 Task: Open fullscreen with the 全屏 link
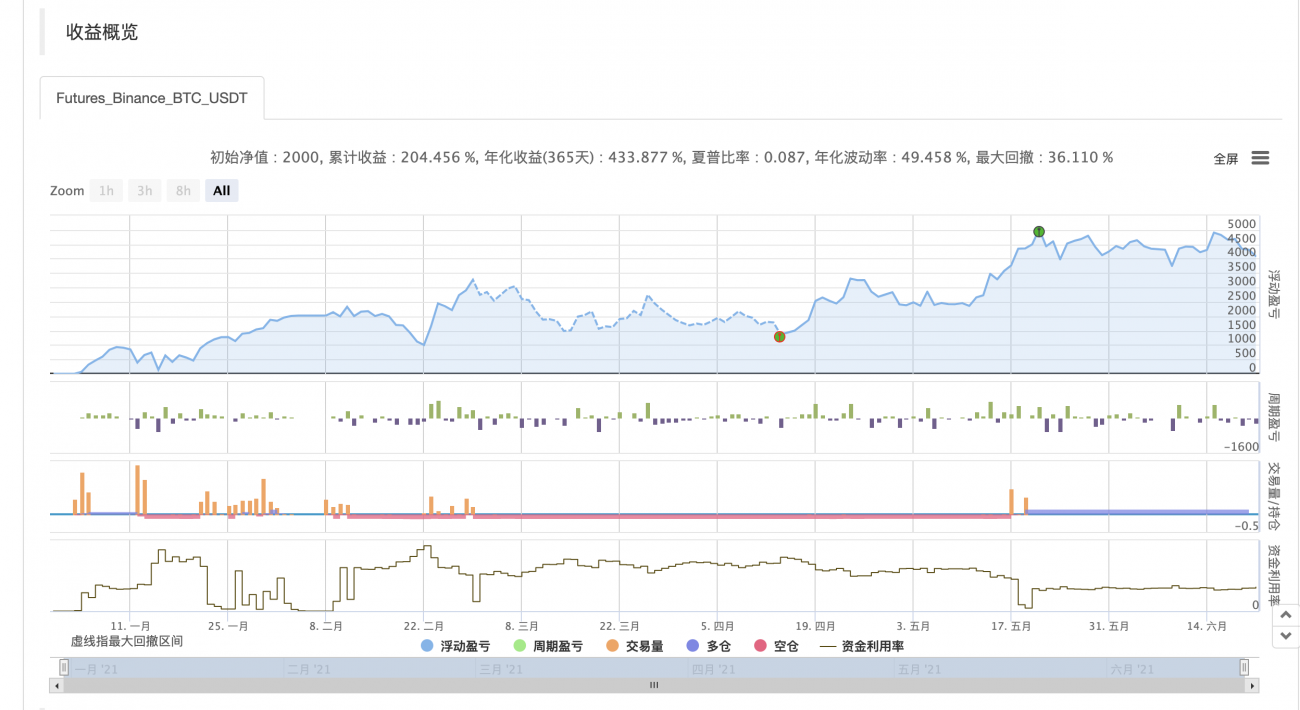pyautogui.click(x=1224, y=158)
